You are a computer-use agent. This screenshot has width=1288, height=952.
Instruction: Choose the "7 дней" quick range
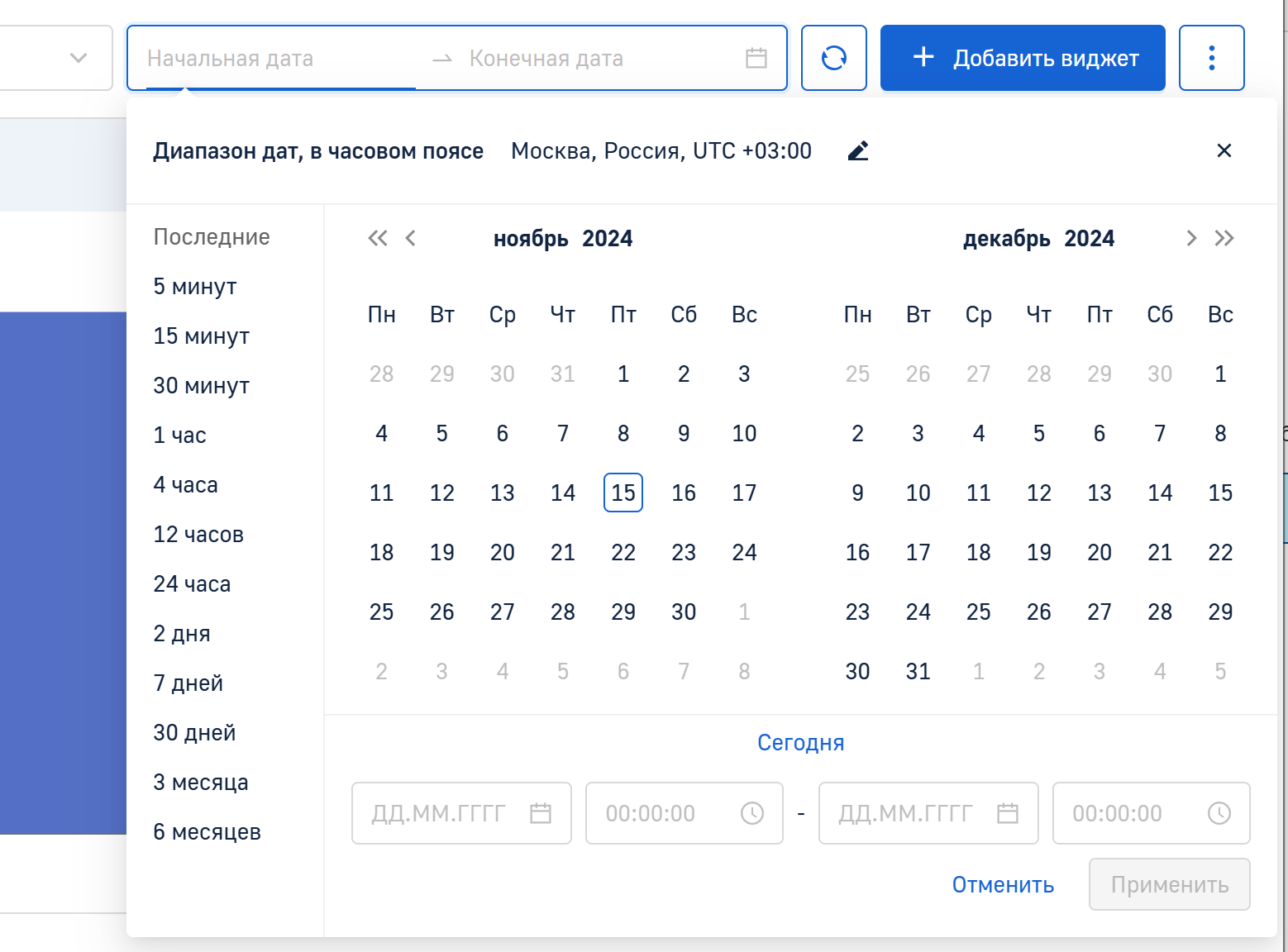tap(188, 683)
